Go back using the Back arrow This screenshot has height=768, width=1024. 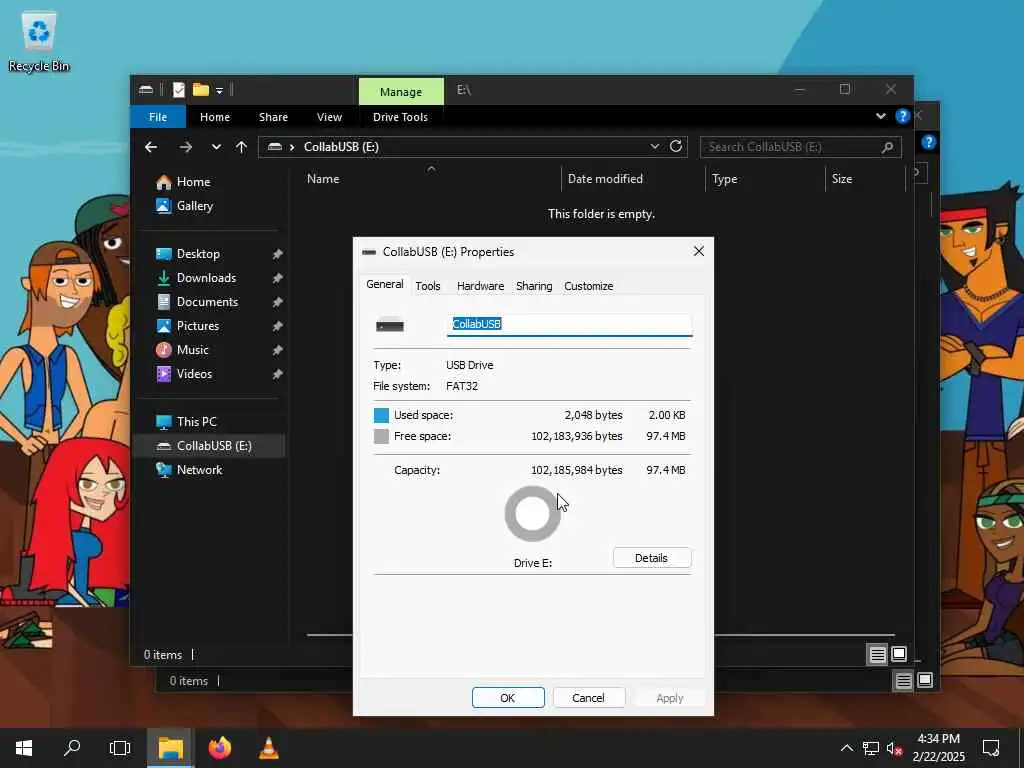[x=151, y=147]
